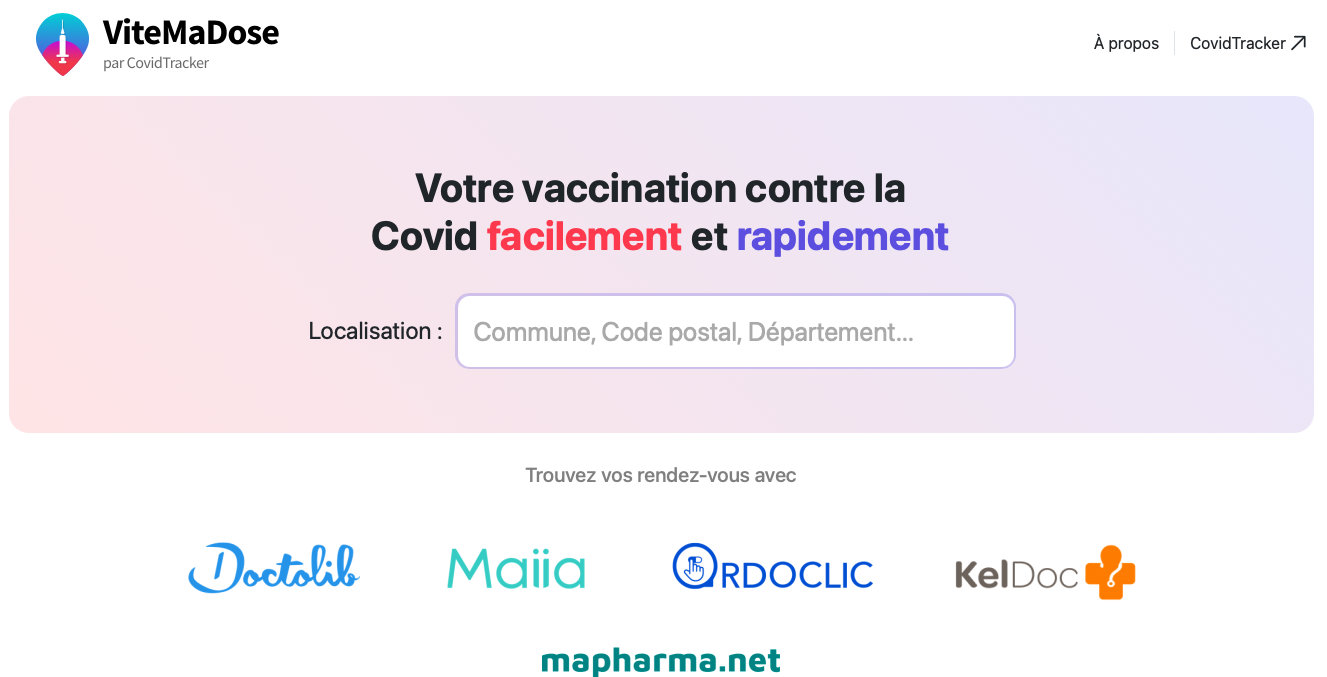This screenshot has height=677, width=1327.
Task: Click the KelDoc wordmark text
Action: (x=1017, y=574)
